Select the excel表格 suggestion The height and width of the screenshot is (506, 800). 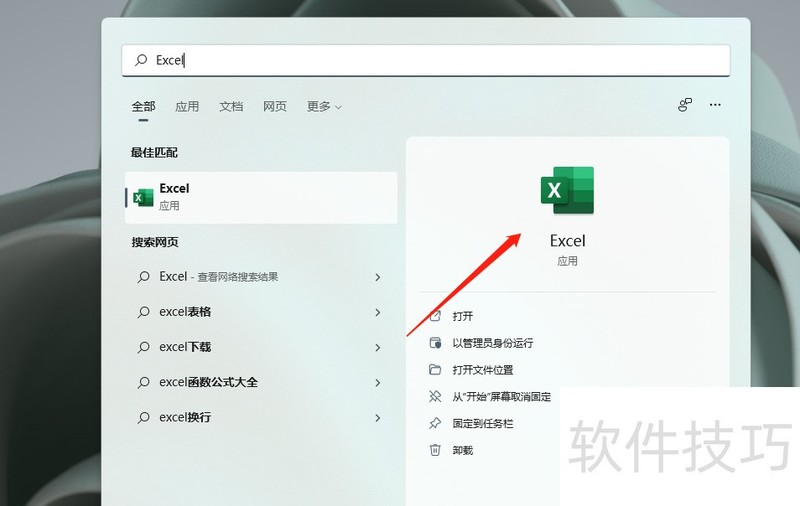(x=261, y=312)
